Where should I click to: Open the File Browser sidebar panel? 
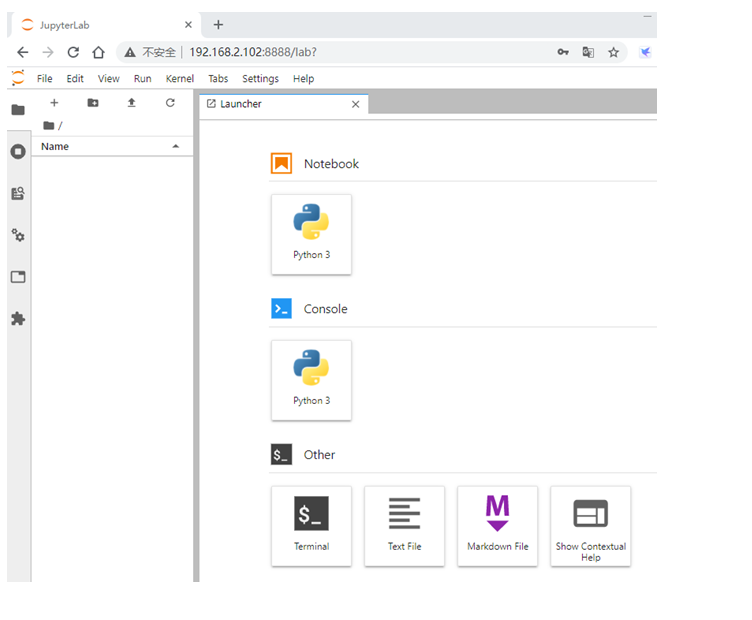[x=18, y=110]
